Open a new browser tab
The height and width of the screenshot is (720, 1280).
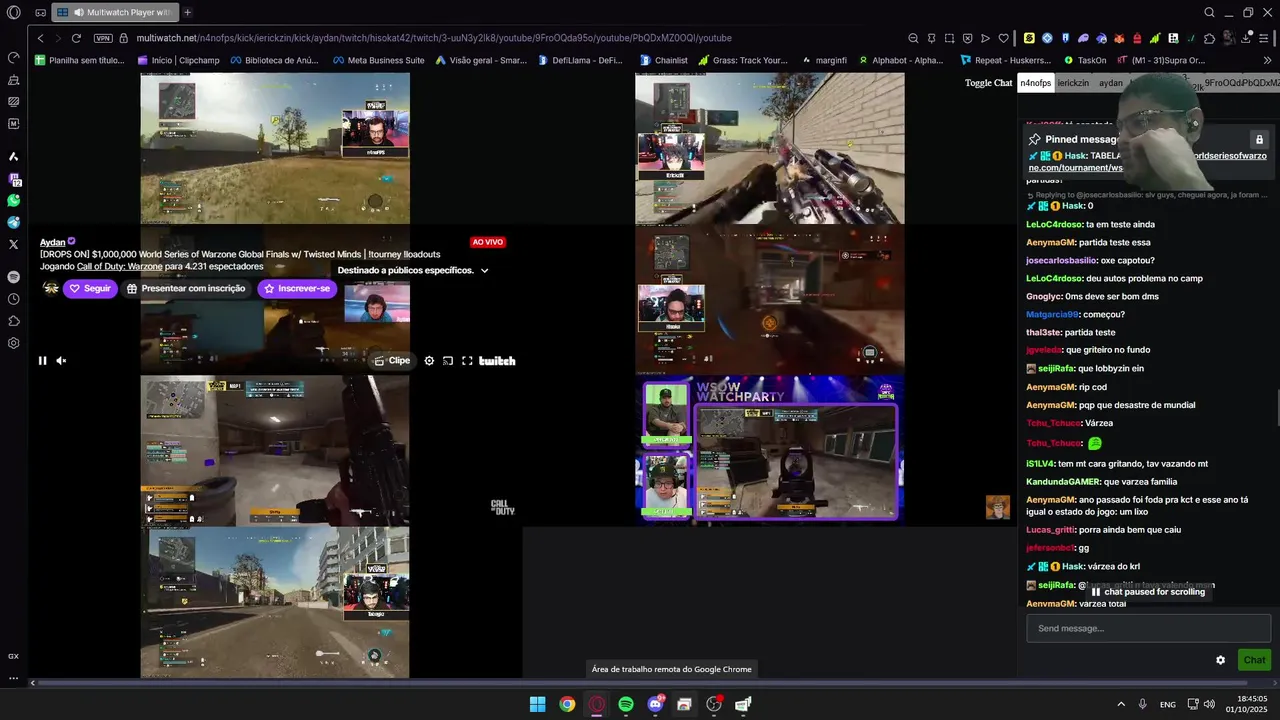coord(188,12)
